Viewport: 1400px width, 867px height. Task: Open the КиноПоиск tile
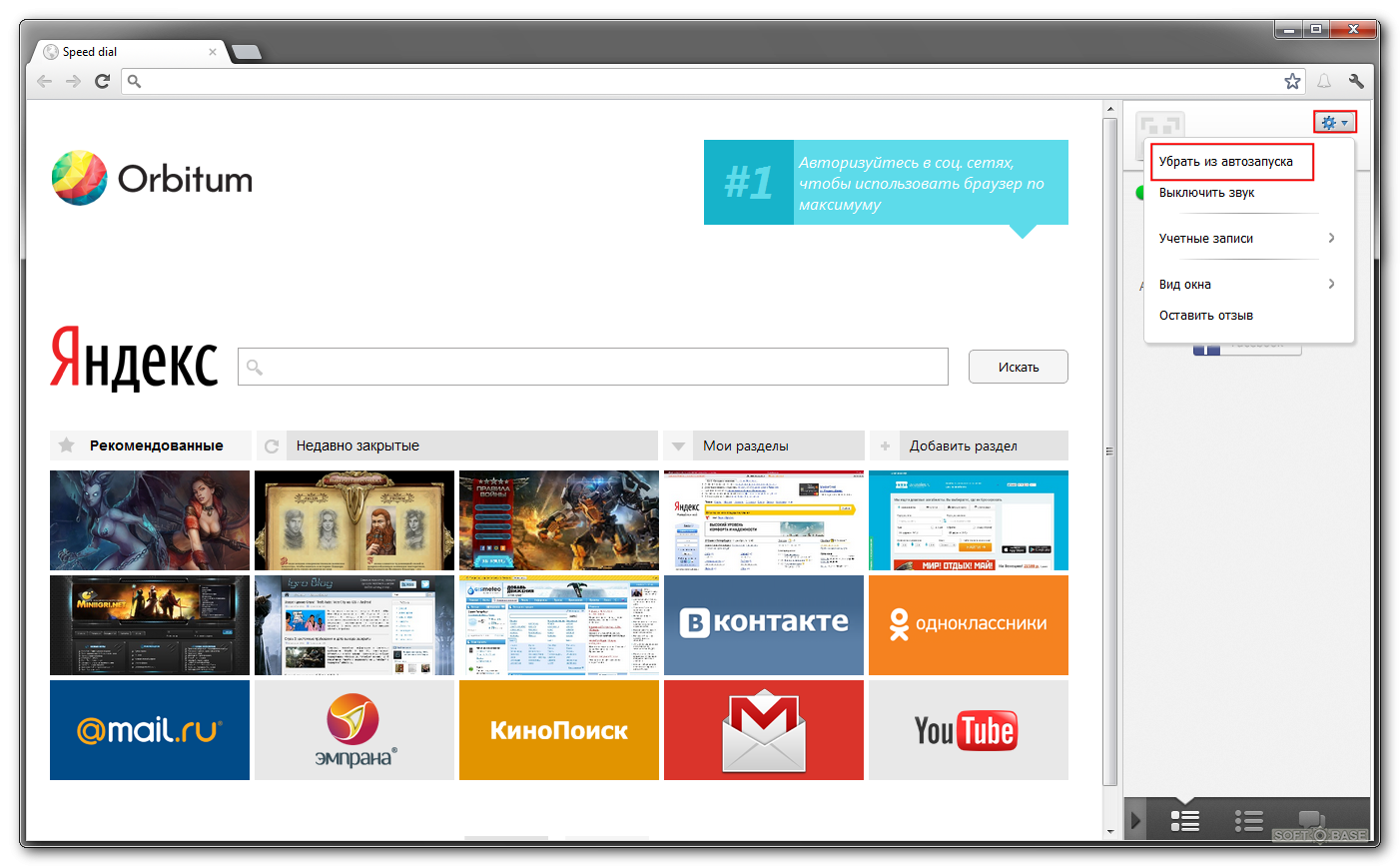click(559, 730)
